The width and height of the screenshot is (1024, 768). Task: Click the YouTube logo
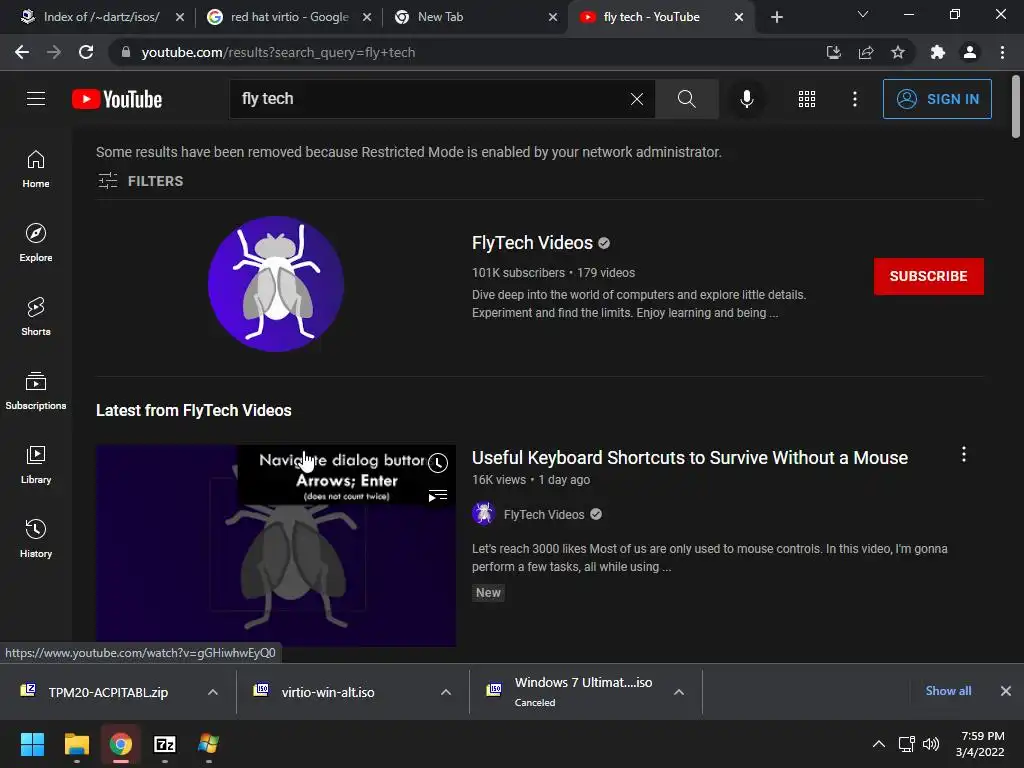pos(117,99)
